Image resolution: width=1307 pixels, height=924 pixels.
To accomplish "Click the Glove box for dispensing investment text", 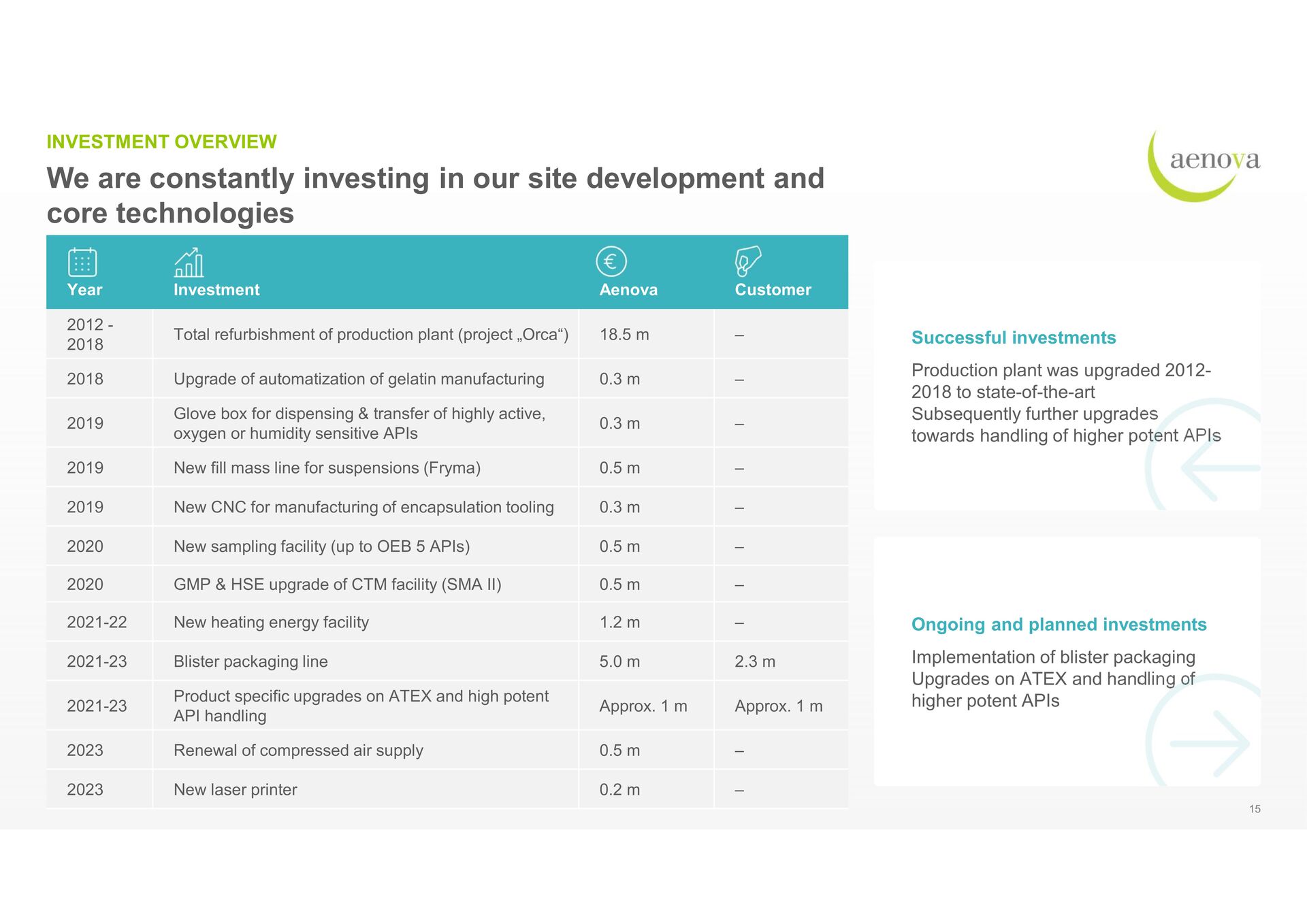I will pyautogui.click(x=359, y=423).
